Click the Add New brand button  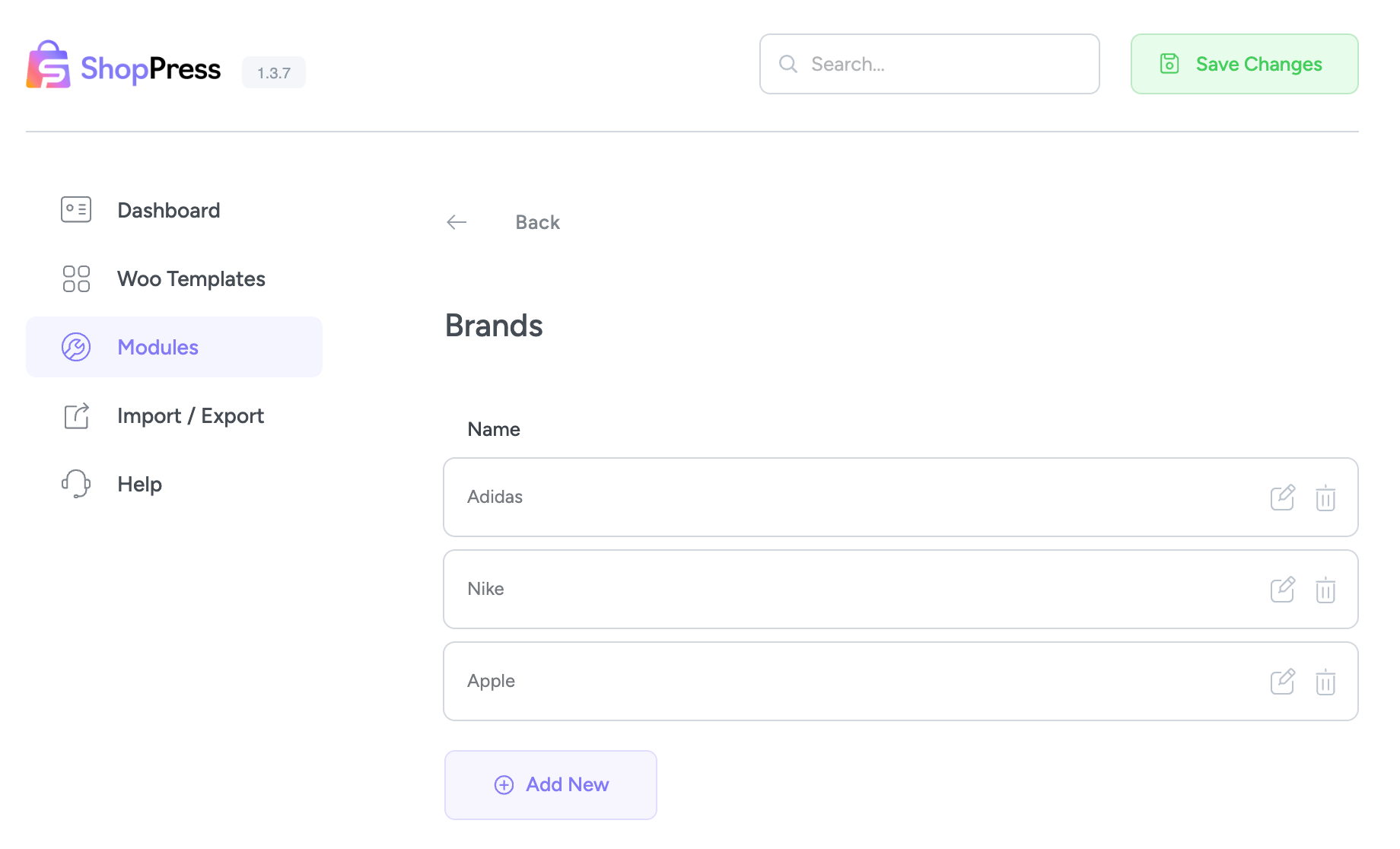pos(550,784)
